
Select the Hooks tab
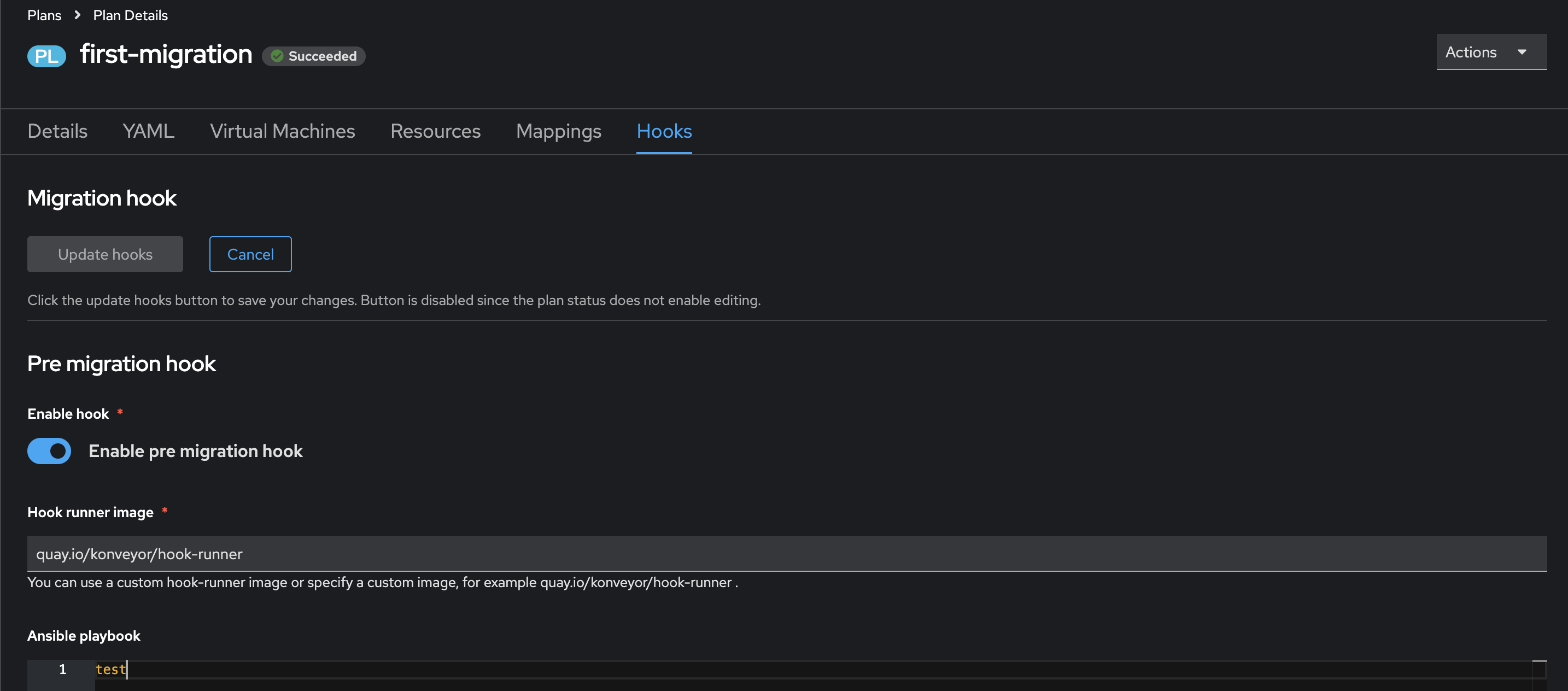click(x=664, y=132)
